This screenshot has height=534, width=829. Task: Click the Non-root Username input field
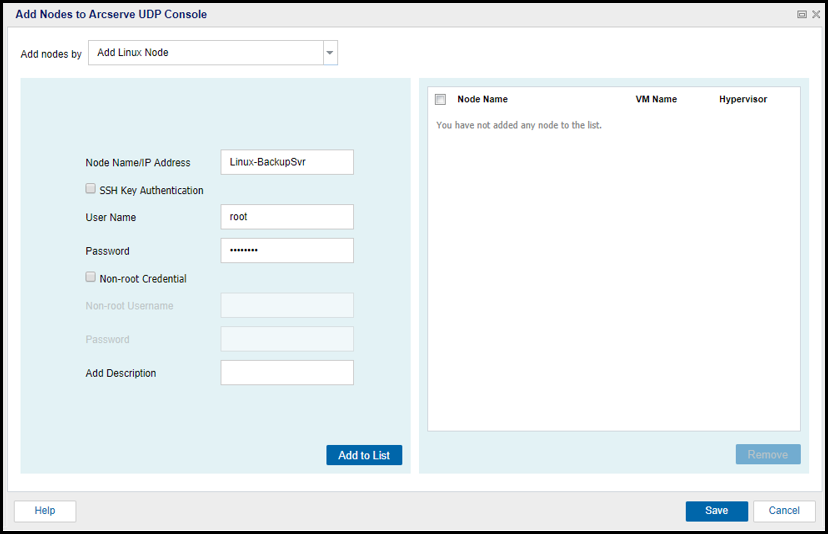[x=287, y=305]
